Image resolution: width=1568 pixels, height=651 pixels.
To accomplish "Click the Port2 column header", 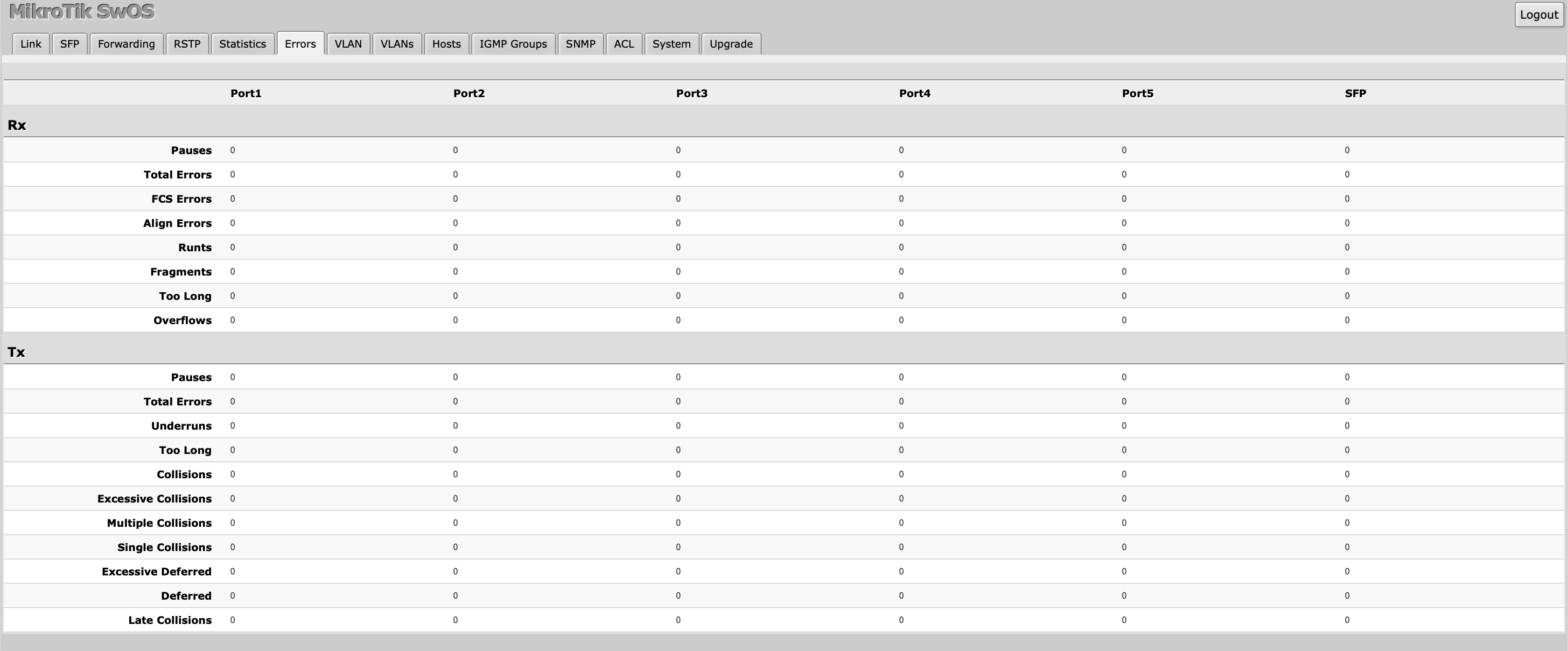I will (x=469, y=93).
